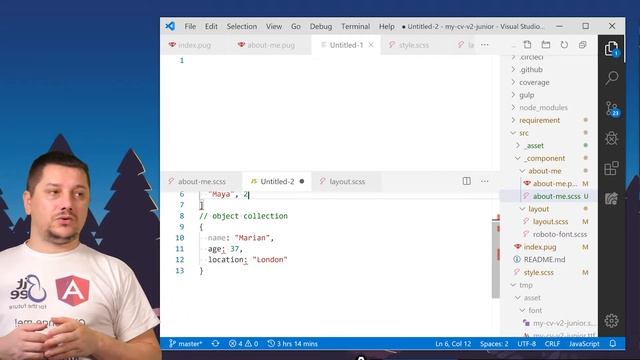Open the Debug view in activity bar

point(611,138)
